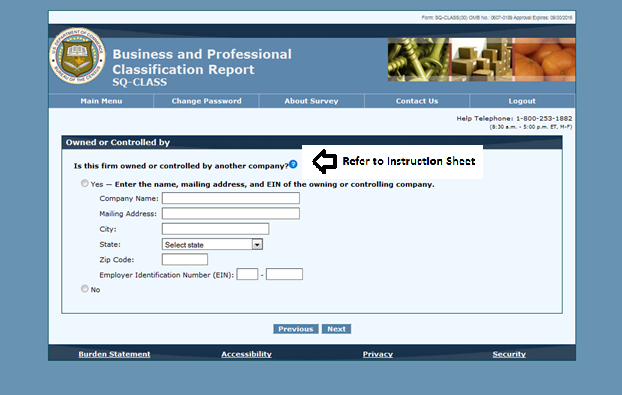Viewport: 622px width, 395px height.
Task: Click the Next button
Action: (336, 329)
